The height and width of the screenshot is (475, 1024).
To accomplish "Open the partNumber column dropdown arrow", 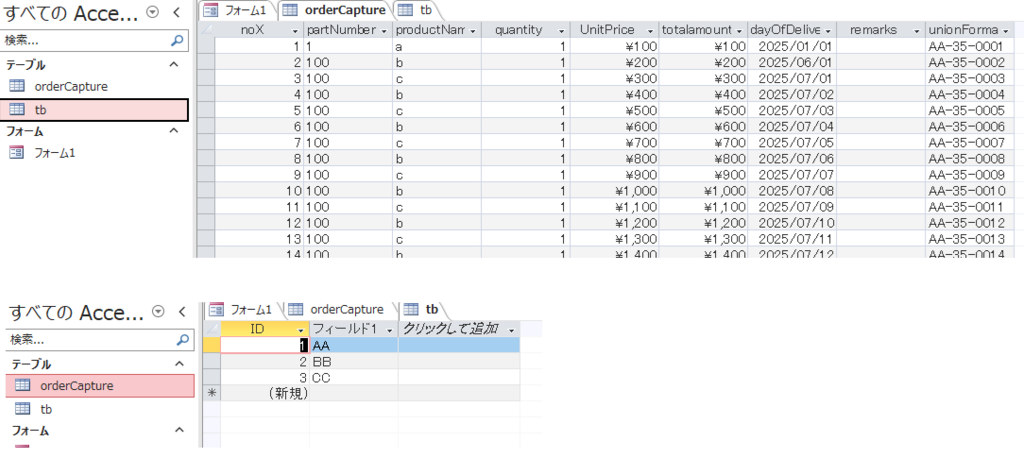I will click(x=385, y=30).
